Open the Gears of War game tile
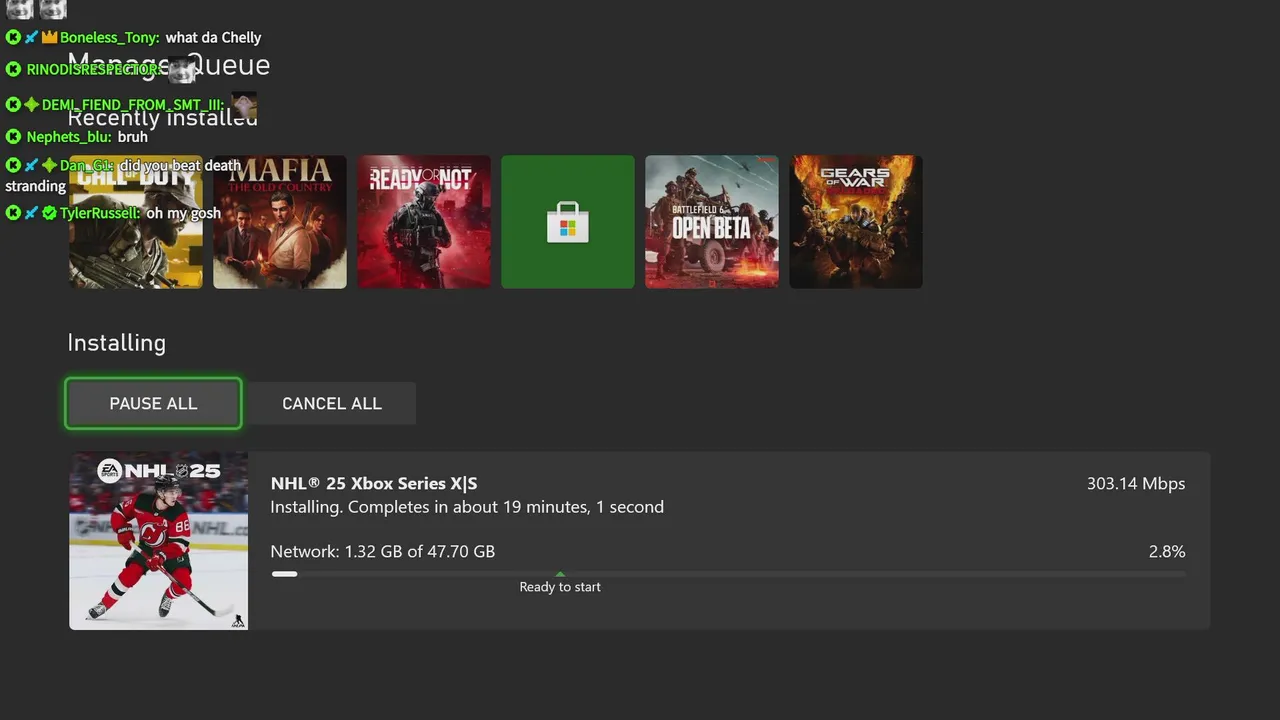1280x720 pixels. [856, 222]
